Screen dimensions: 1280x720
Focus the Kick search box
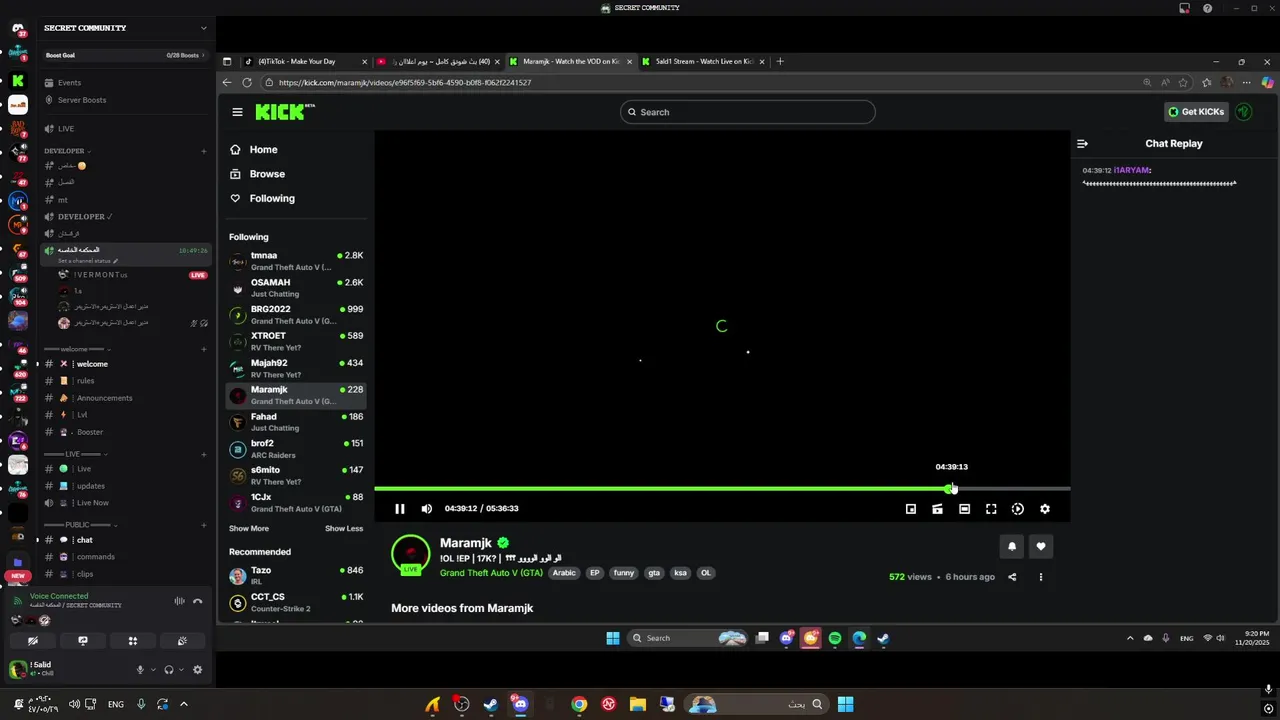pos(747,112)
